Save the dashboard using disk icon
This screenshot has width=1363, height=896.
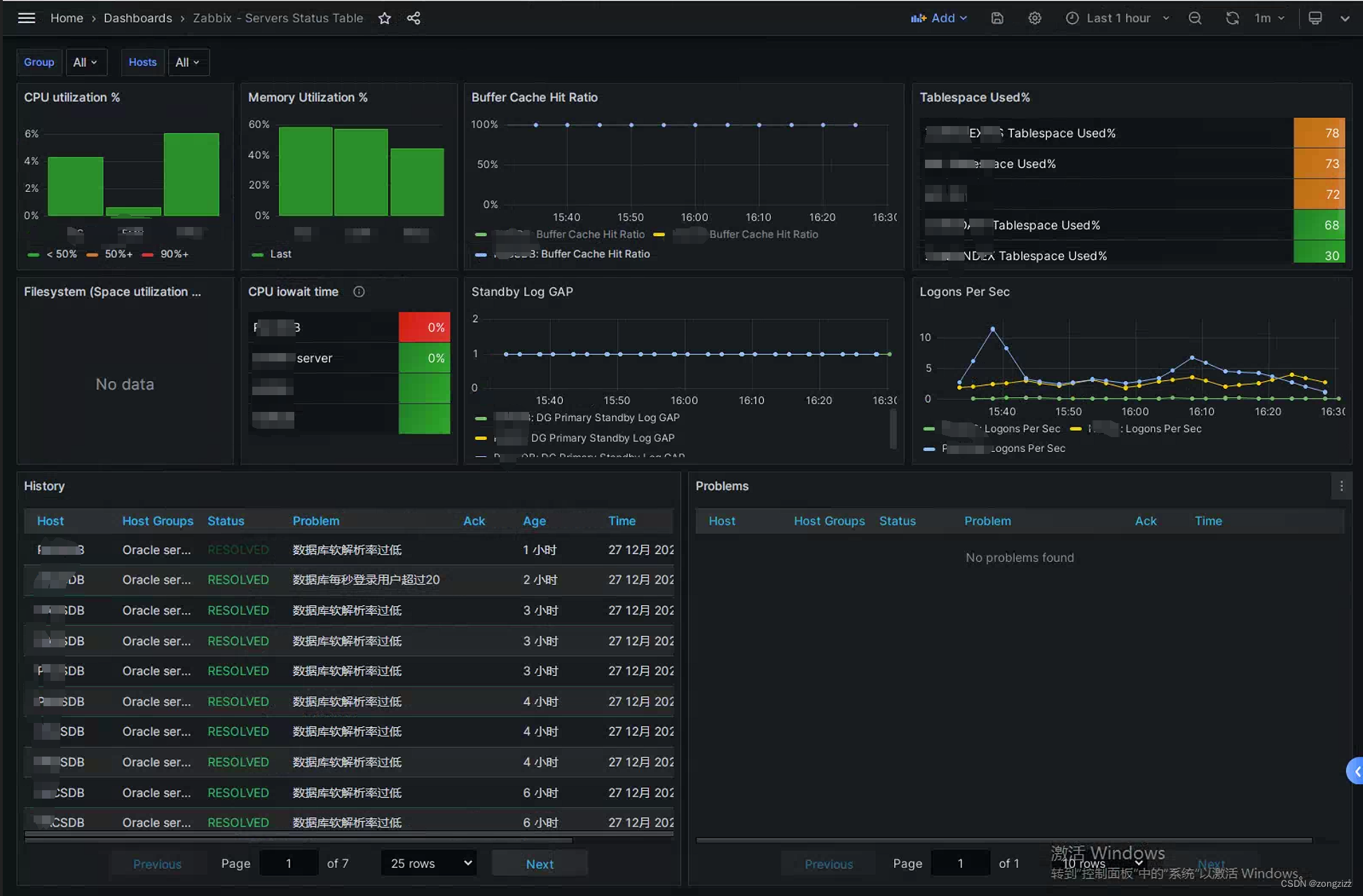click(x=997, y=18)
